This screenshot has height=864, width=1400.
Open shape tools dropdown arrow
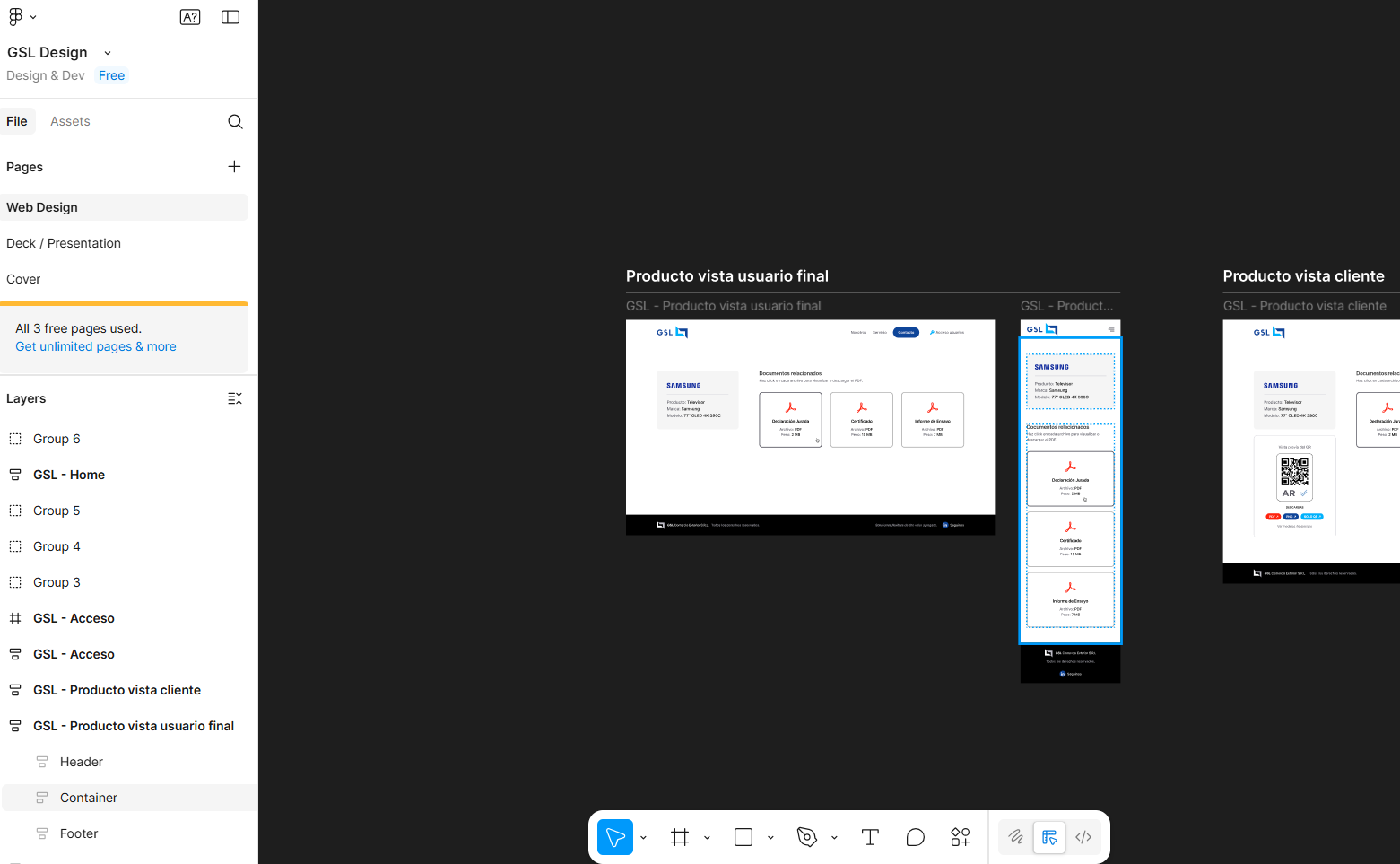770,838
